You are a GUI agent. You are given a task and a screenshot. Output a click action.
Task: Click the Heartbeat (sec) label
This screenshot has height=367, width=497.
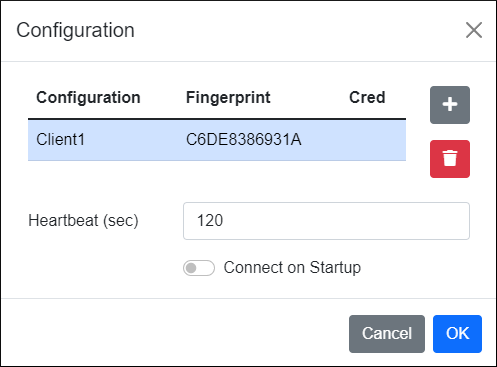(83, 221)
